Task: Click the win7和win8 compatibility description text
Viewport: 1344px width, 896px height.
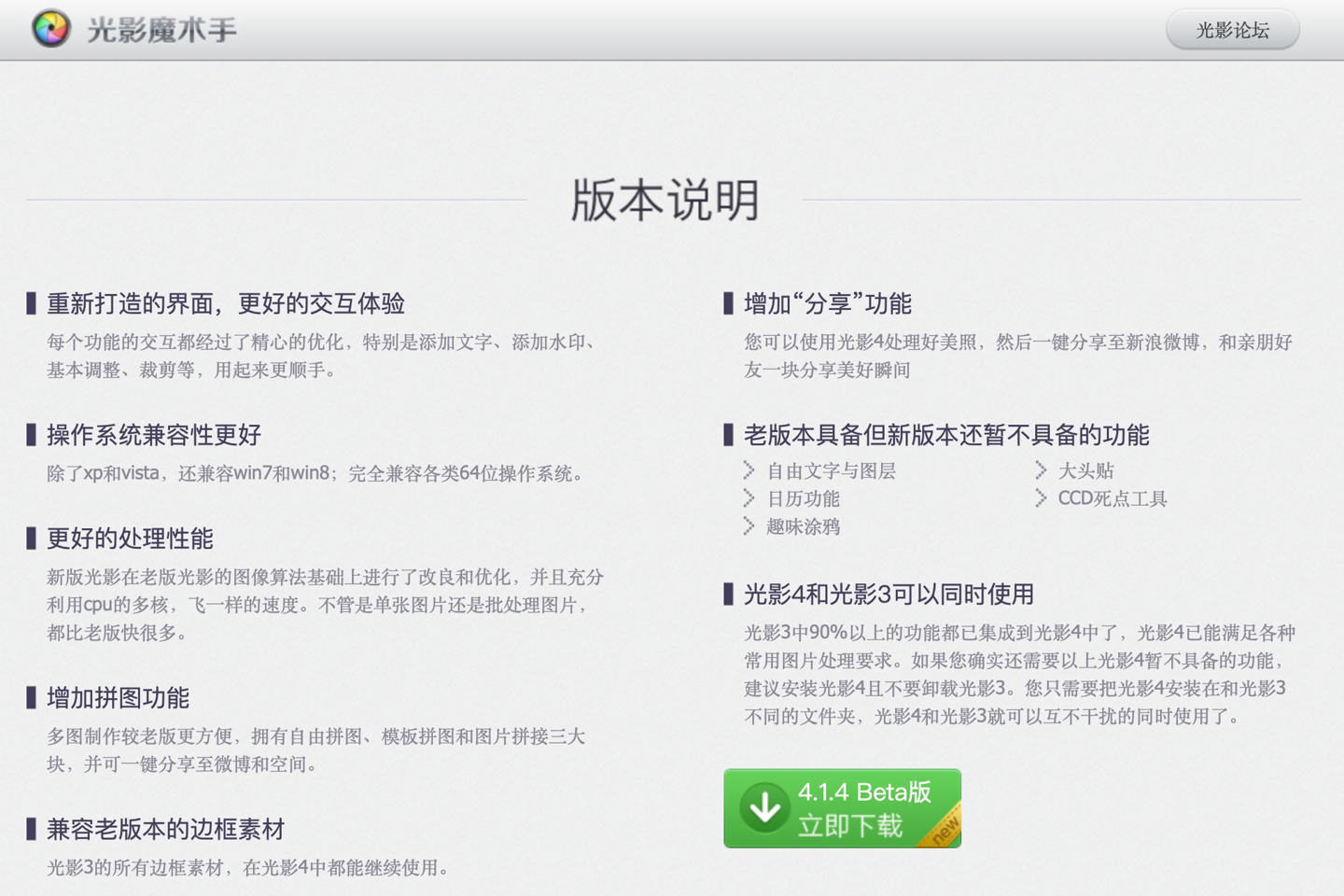Action: click(318, 473)
